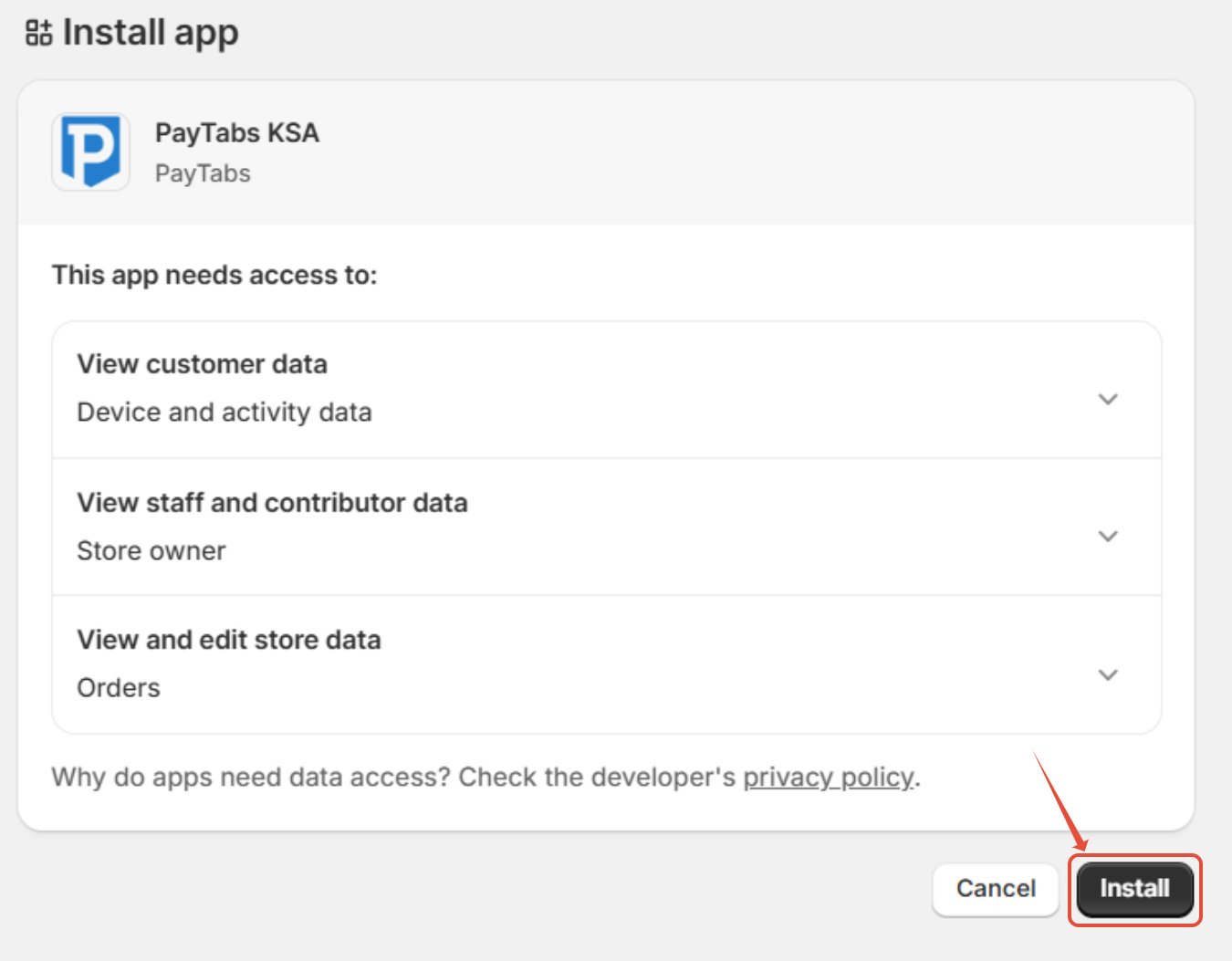
Task: Click the Device and activity data text
Action: [224, 413]
